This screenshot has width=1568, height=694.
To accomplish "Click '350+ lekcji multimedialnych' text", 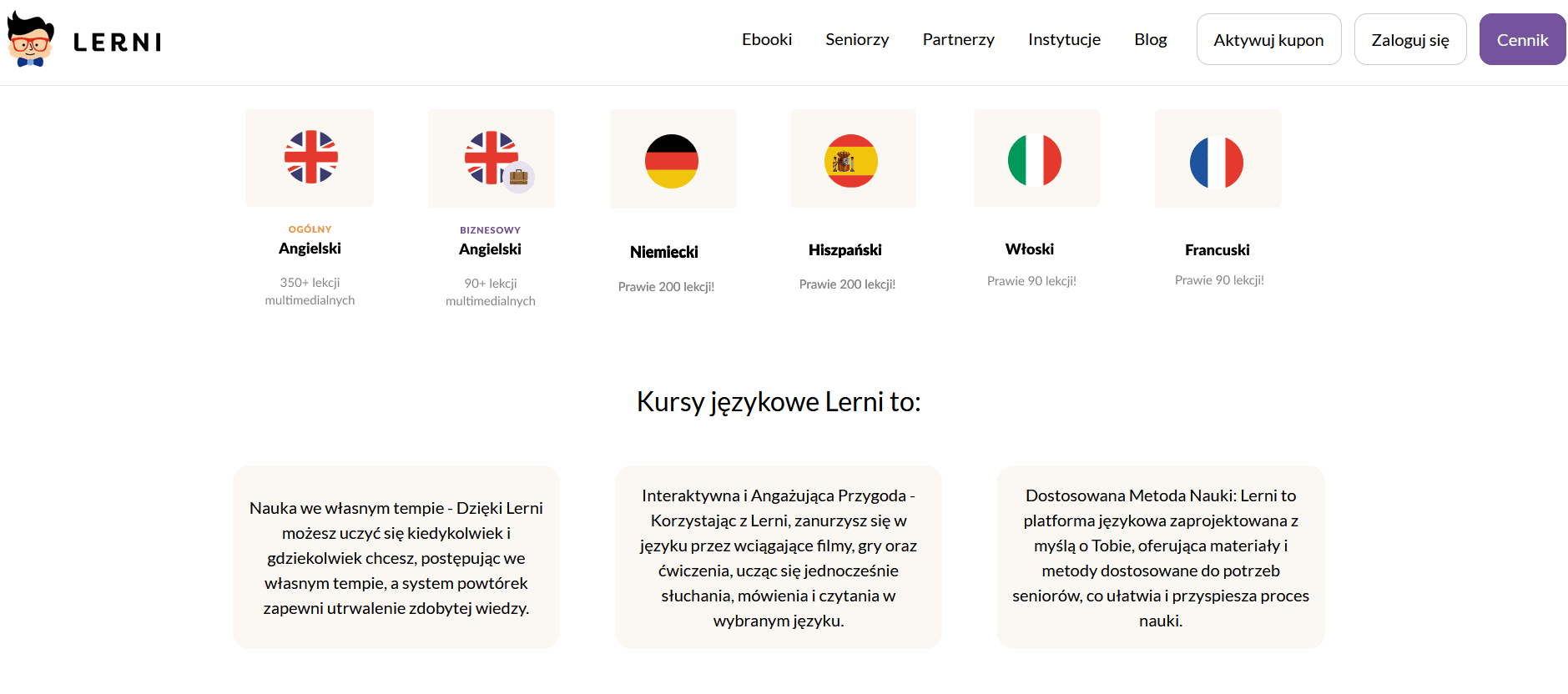I will pyautogui.click(x=310, y=291).
